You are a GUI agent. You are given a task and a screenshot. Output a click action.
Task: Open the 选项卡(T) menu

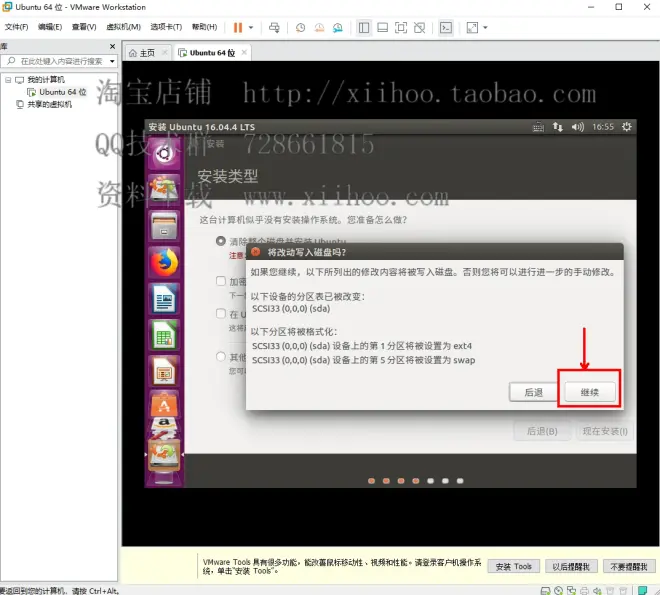tap(166, 27)
